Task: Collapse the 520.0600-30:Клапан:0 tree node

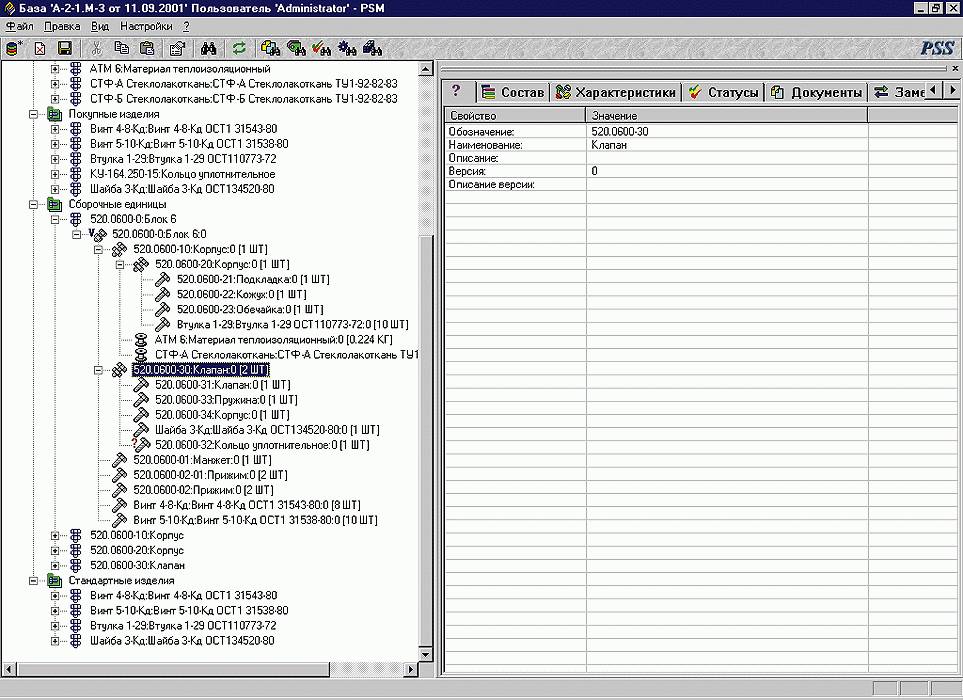Action: pyautogui.click(x=98, y=369)
